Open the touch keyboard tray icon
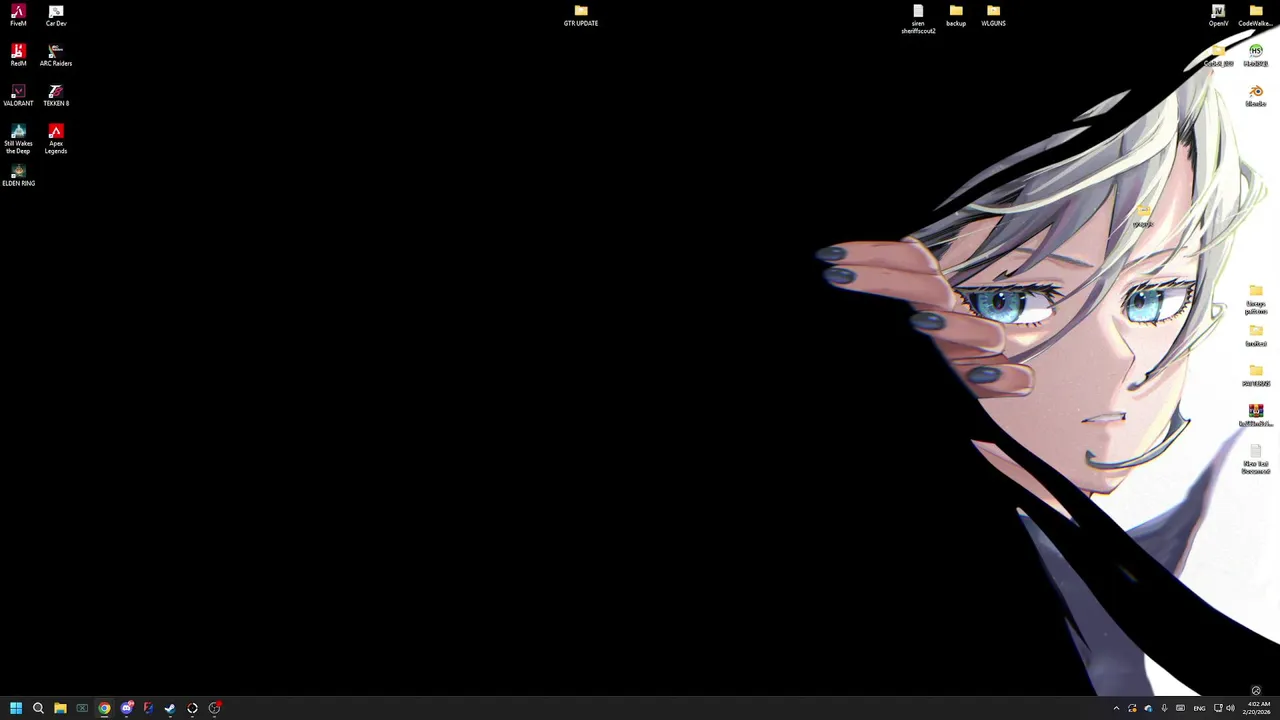The height and width of the screenshot is (720, 1280). click(1180, 708)
